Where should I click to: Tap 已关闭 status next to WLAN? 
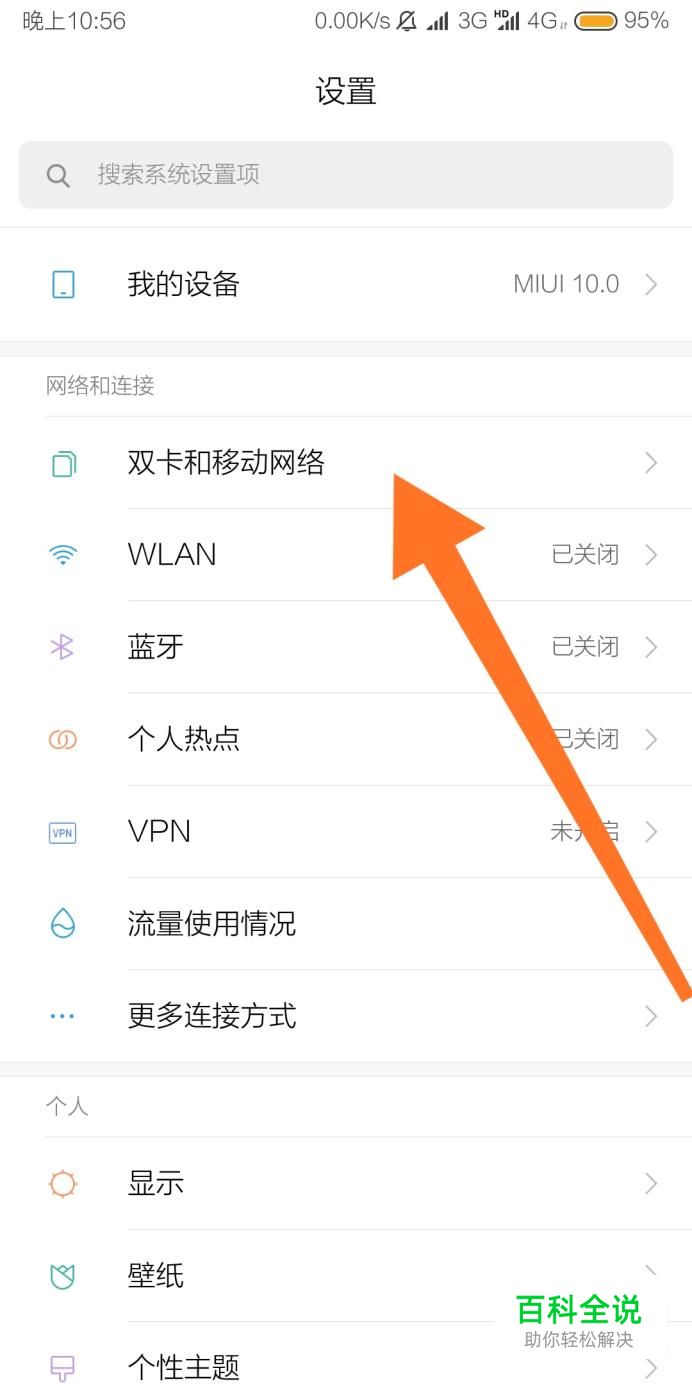585,555
